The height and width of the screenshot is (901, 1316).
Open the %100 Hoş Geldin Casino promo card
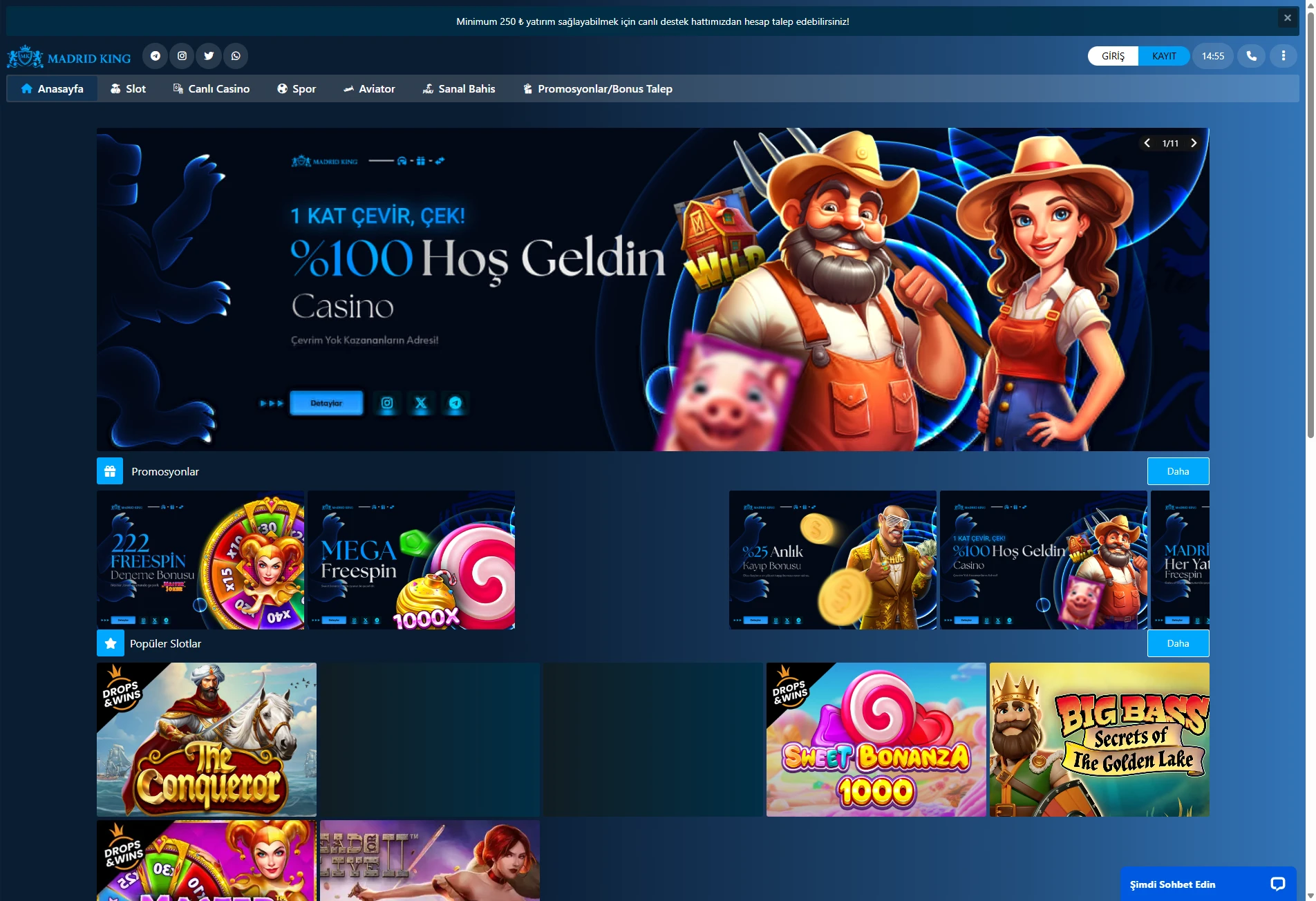1044,560
